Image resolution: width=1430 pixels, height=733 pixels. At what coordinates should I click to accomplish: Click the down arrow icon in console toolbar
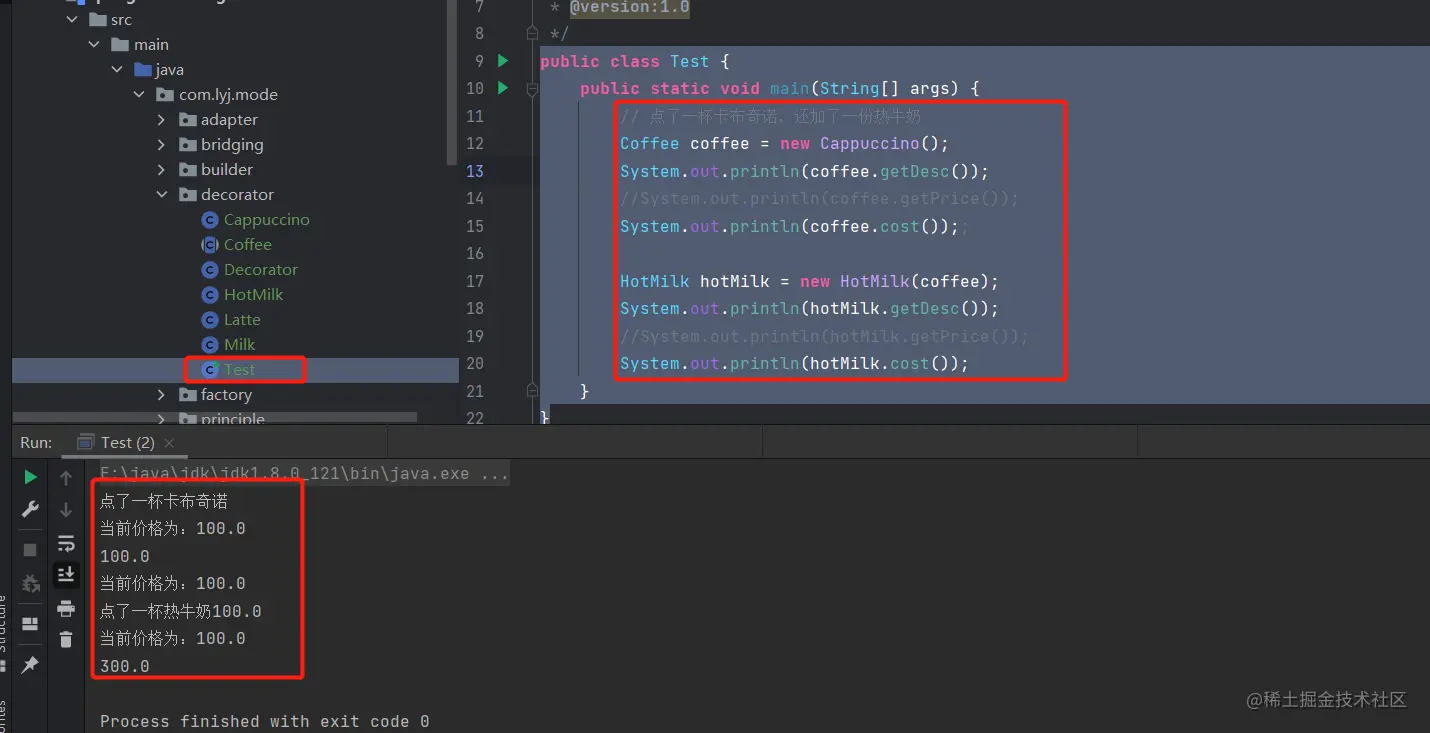(x=66, y=510)
